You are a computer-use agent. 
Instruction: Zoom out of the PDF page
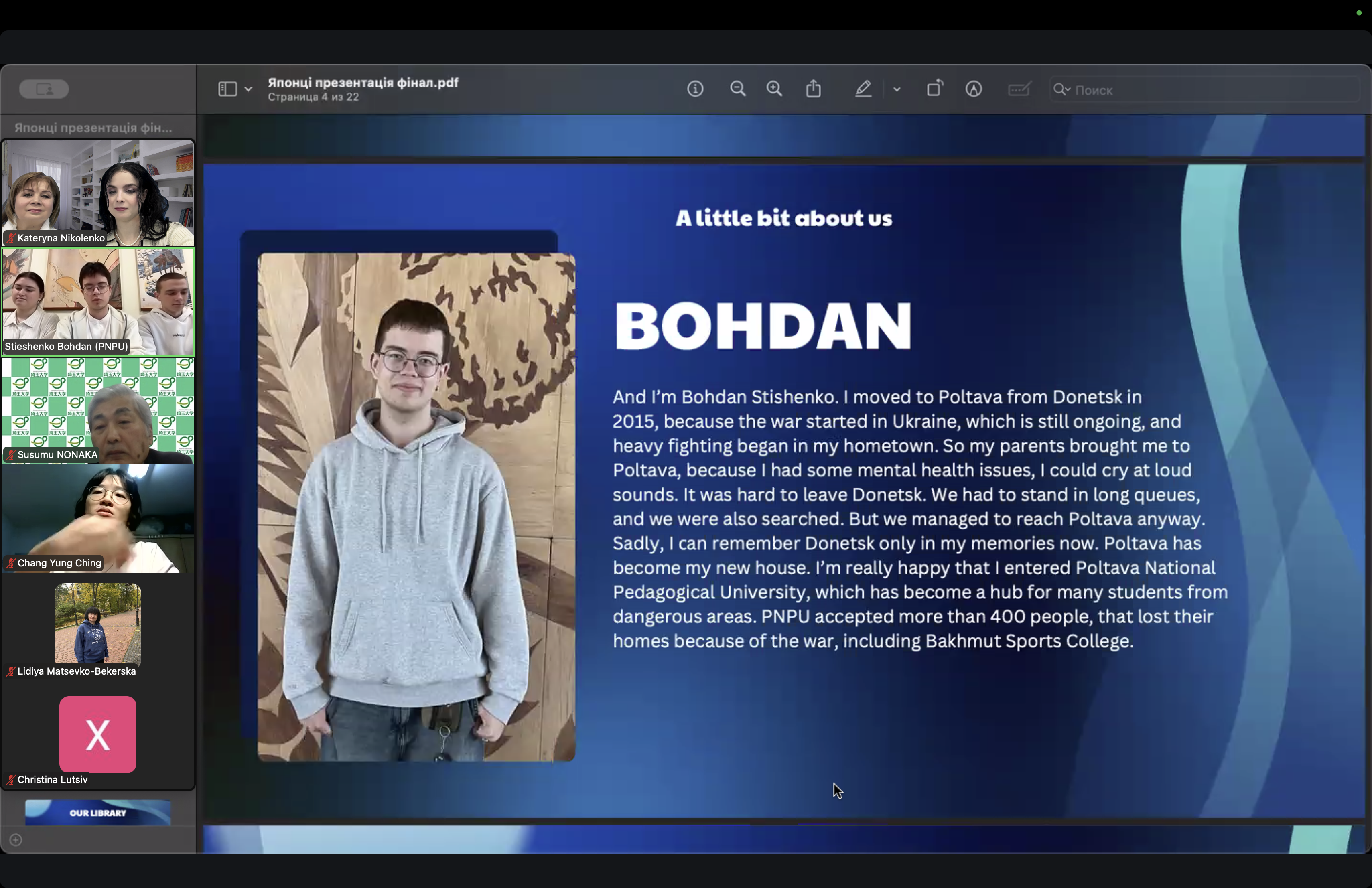pyautogui.click(x=737, y=89)
